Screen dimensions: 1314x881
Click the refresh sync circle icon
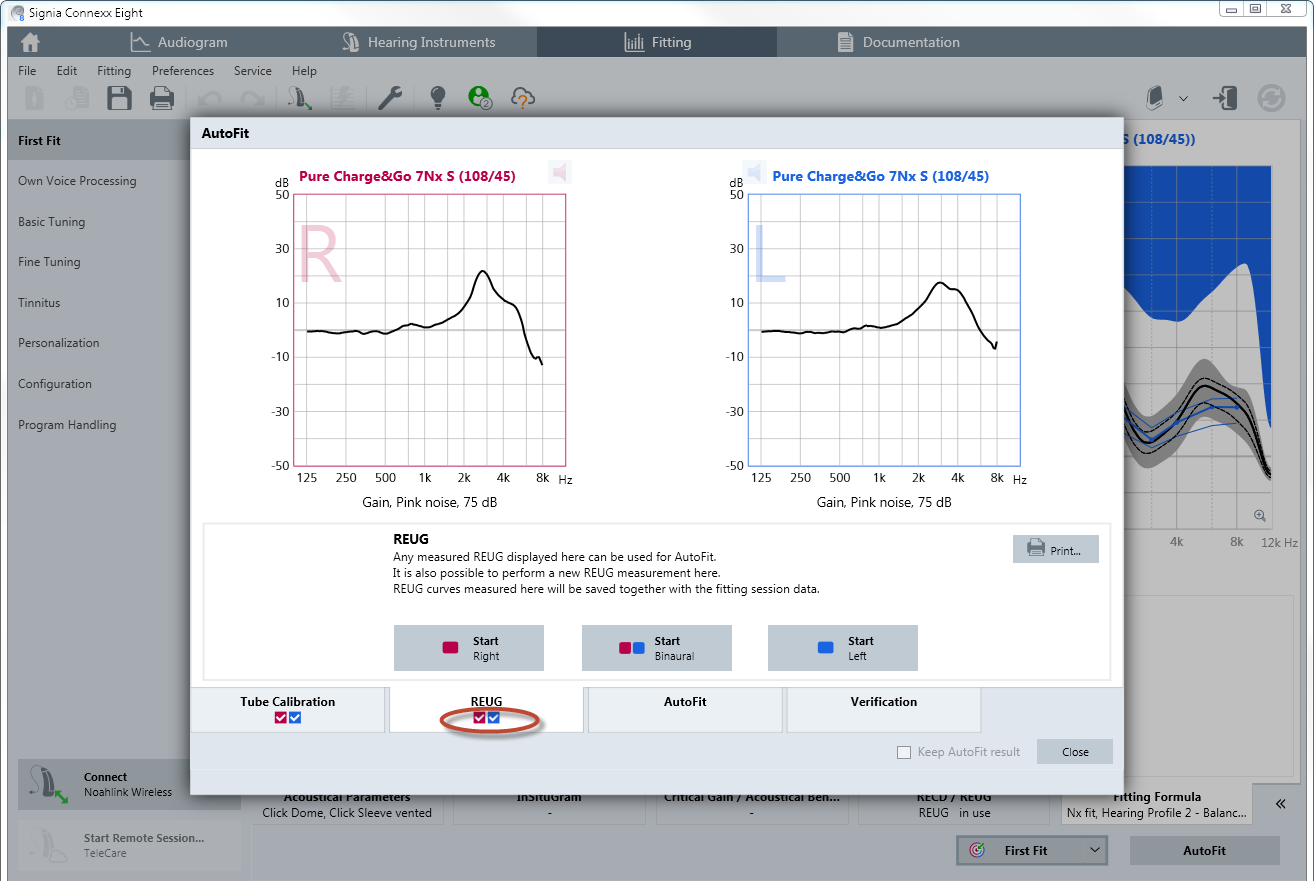[1271, 98]
